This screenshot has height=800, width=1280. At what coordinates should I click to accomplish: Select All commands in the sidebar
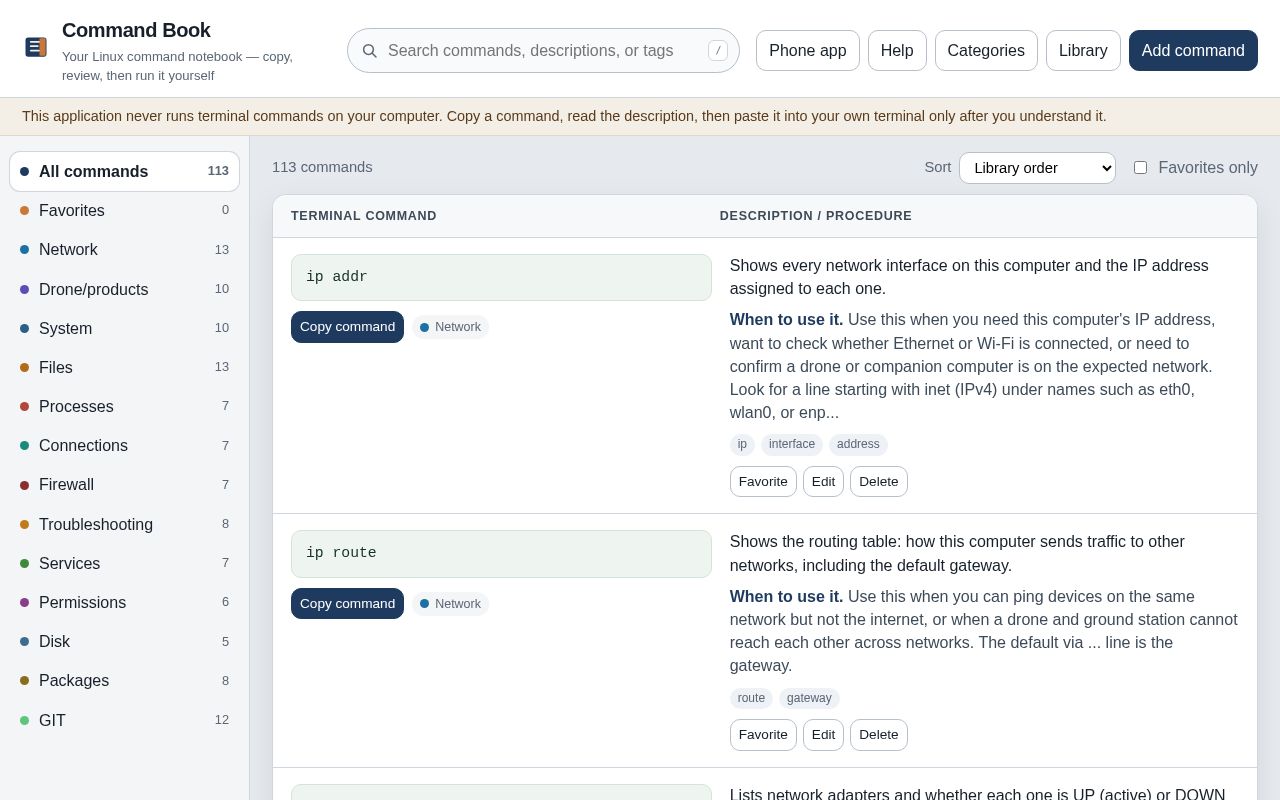124,171
